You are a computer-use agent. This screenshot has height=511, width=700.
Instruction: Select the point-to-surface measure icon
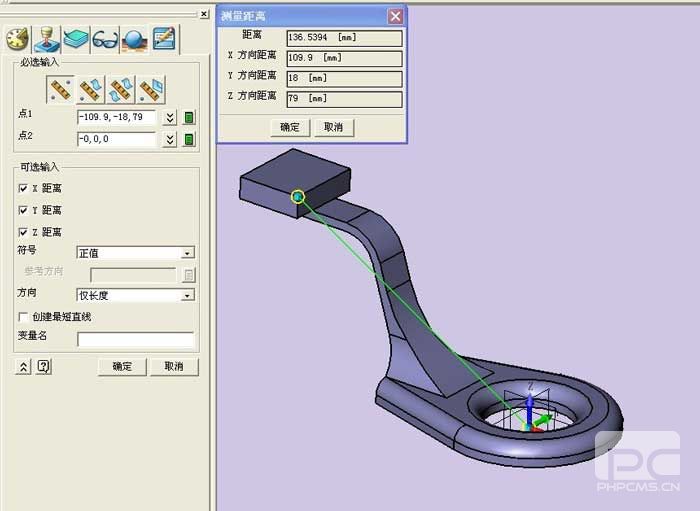(92, 90)
